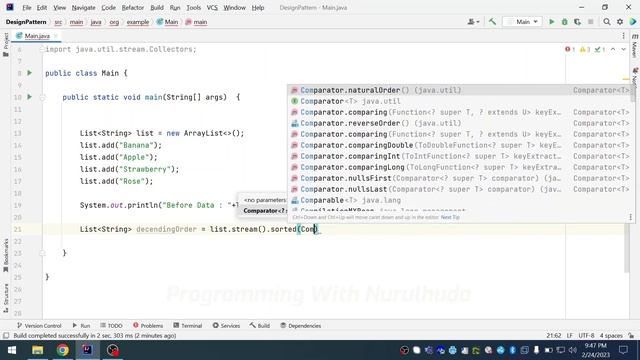640x360 pixels.
Task: Click the Next Tip link in completion popup
Action: [450, 218]
